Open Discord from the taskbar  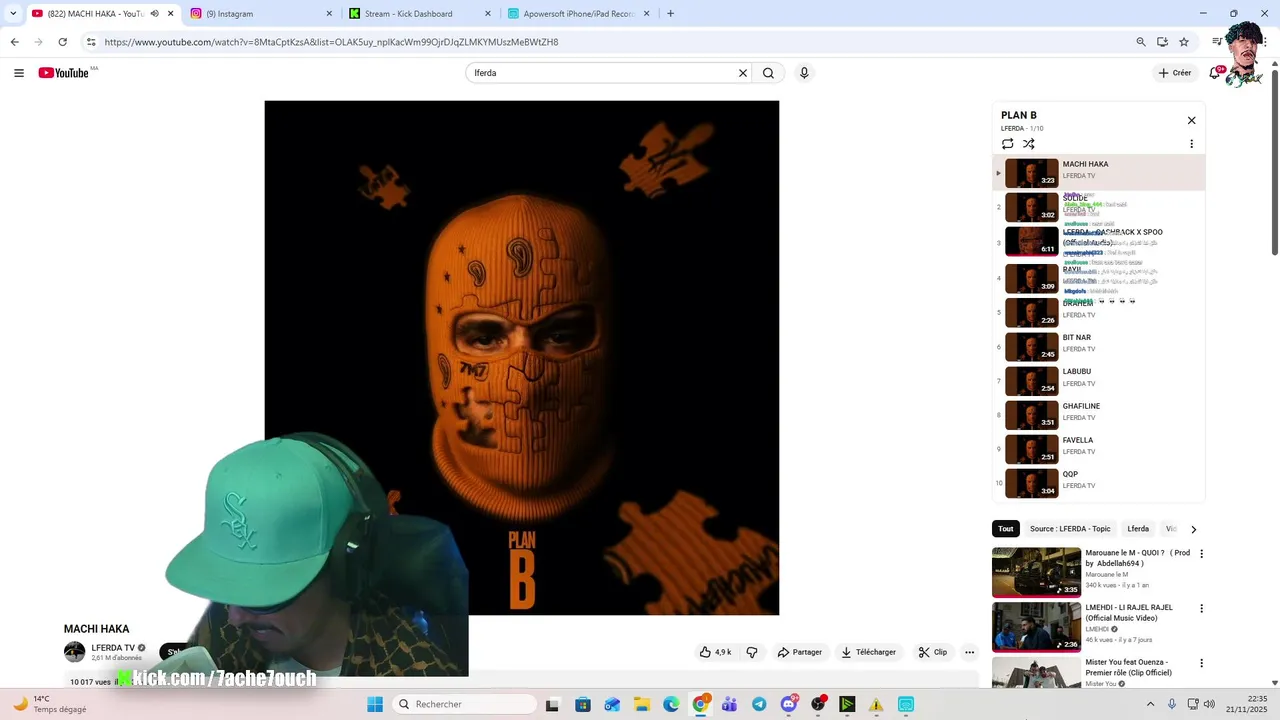pyautogui.click(x=789, y=704)
